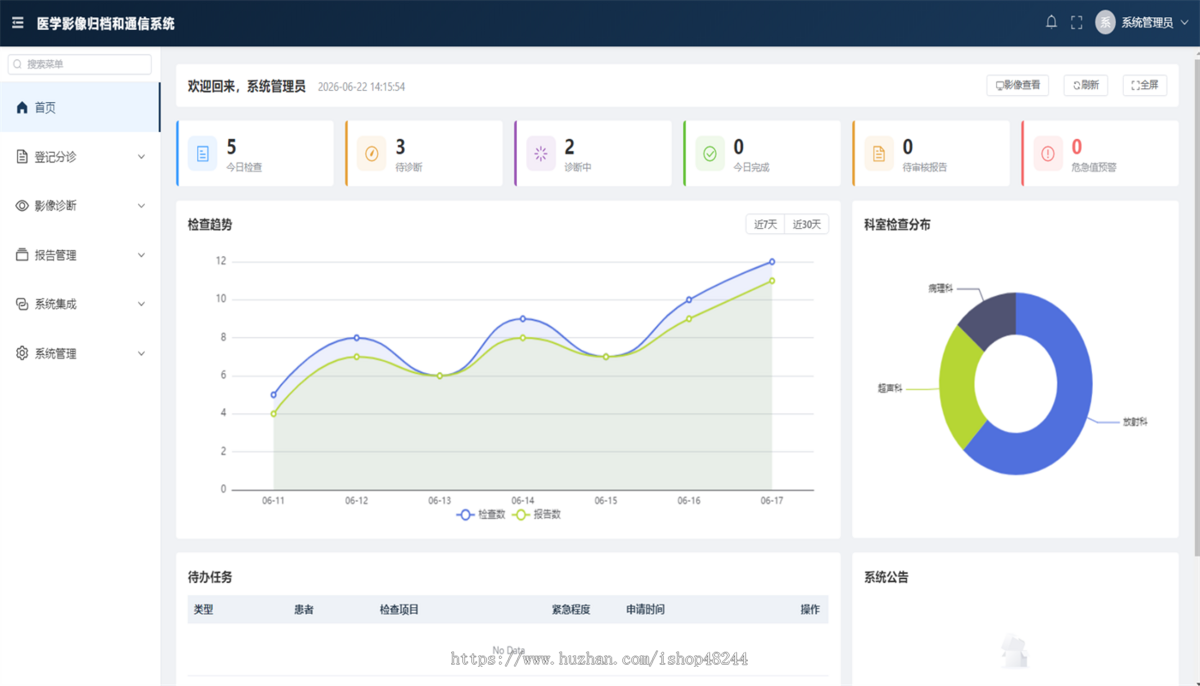This screenshot has width=1200, height=686.
Task: Expand the 影像诊断 menu chevron
Action: 141,206
